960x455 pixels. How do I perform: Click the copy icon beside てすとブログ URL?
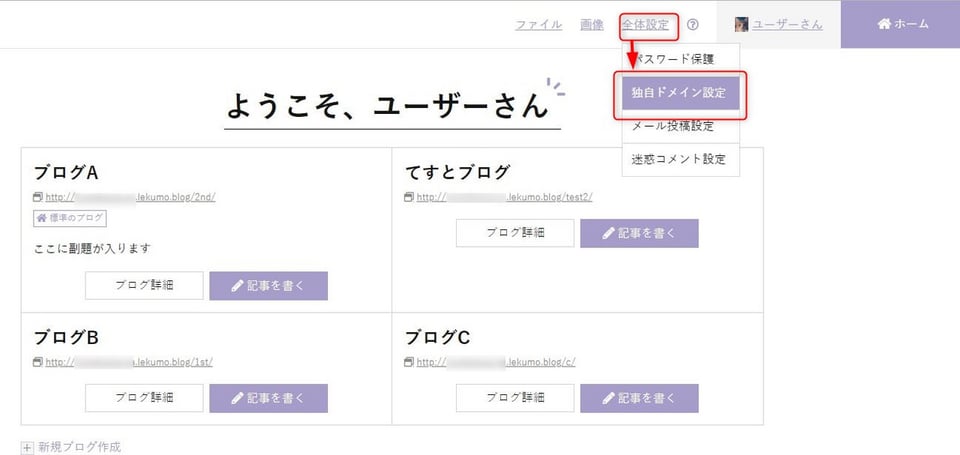(410, 197)
